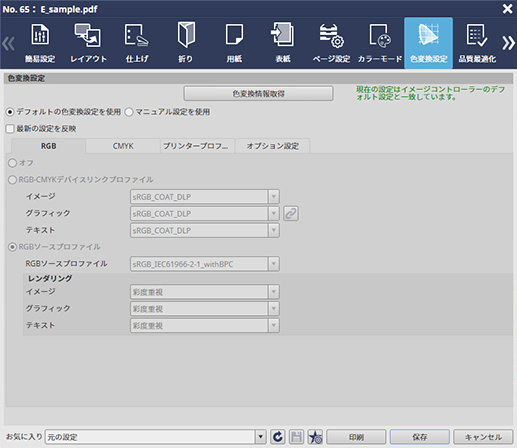
Task: Click the キャンセル cancel button
Action: point(483,437)
